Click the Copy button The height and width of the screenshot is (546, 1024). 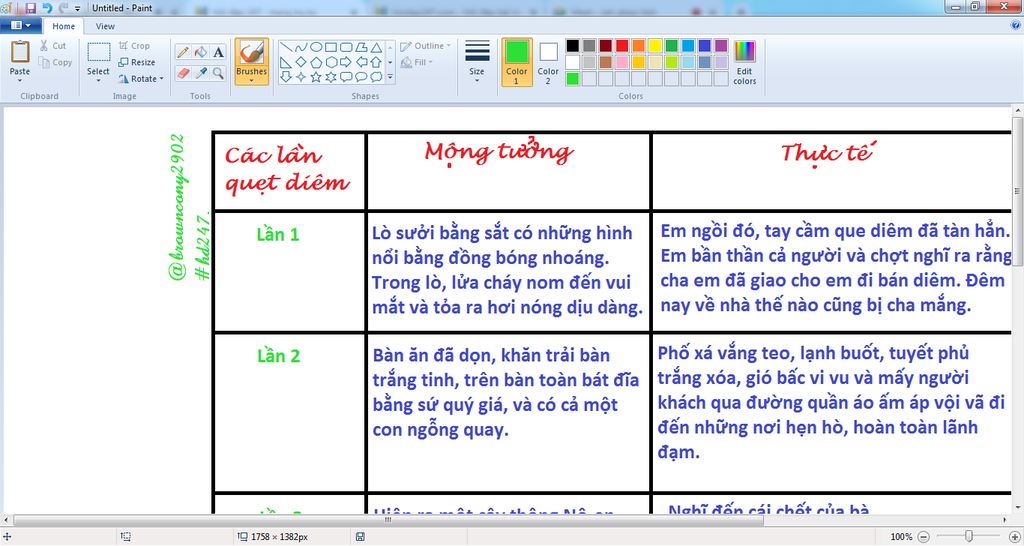click(x=55, y=63)
